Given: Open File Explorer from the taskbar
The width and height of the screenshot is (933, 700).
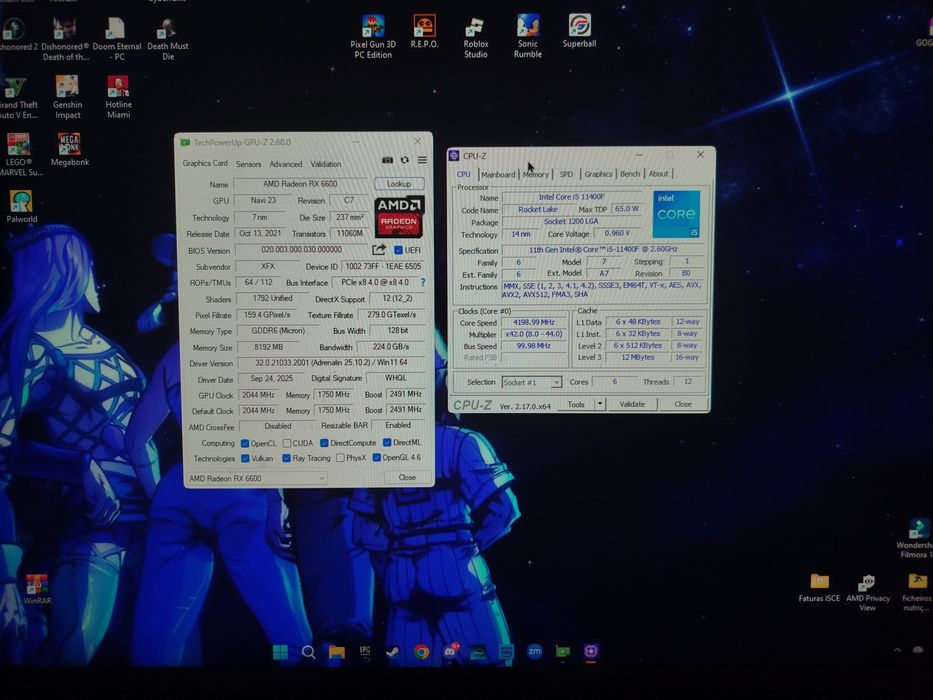Looking at the screenshot, I should pos(336,652).
